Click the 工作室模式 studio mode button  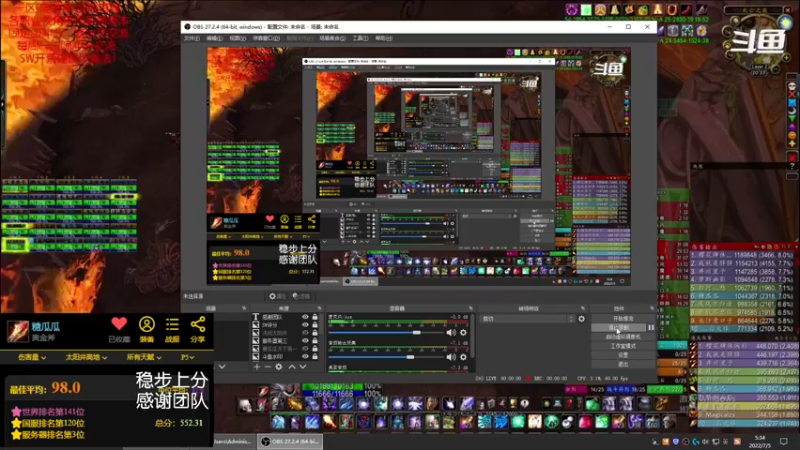pyautogui.click(x=623, y=346)
